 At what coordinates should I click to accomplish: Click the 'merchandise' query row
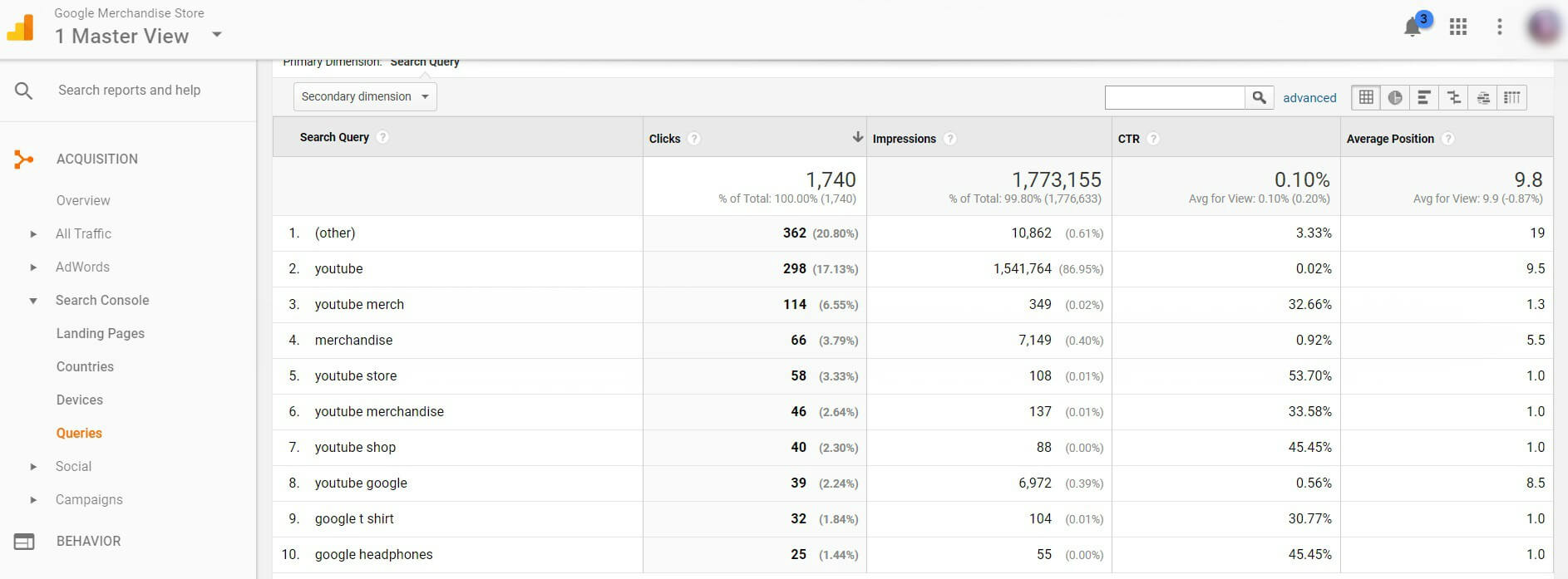point(353,340)
